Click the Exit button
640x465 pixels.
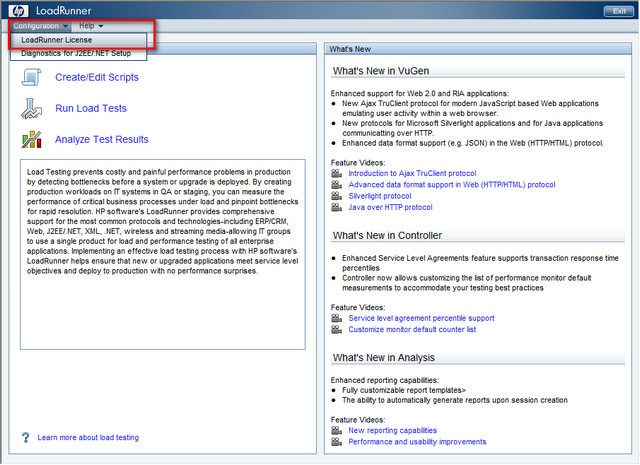click(x=619, y=11)
